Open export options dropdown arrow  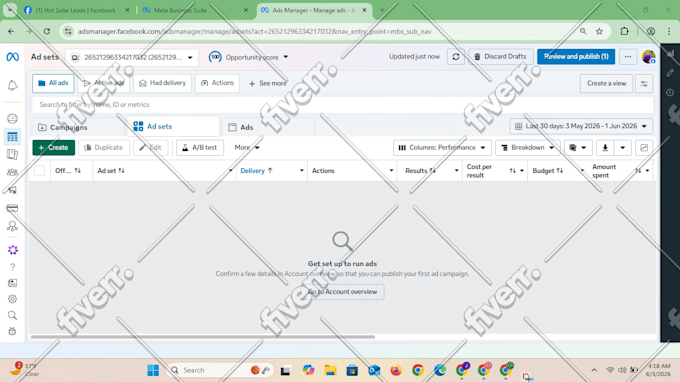coord(623,148)
